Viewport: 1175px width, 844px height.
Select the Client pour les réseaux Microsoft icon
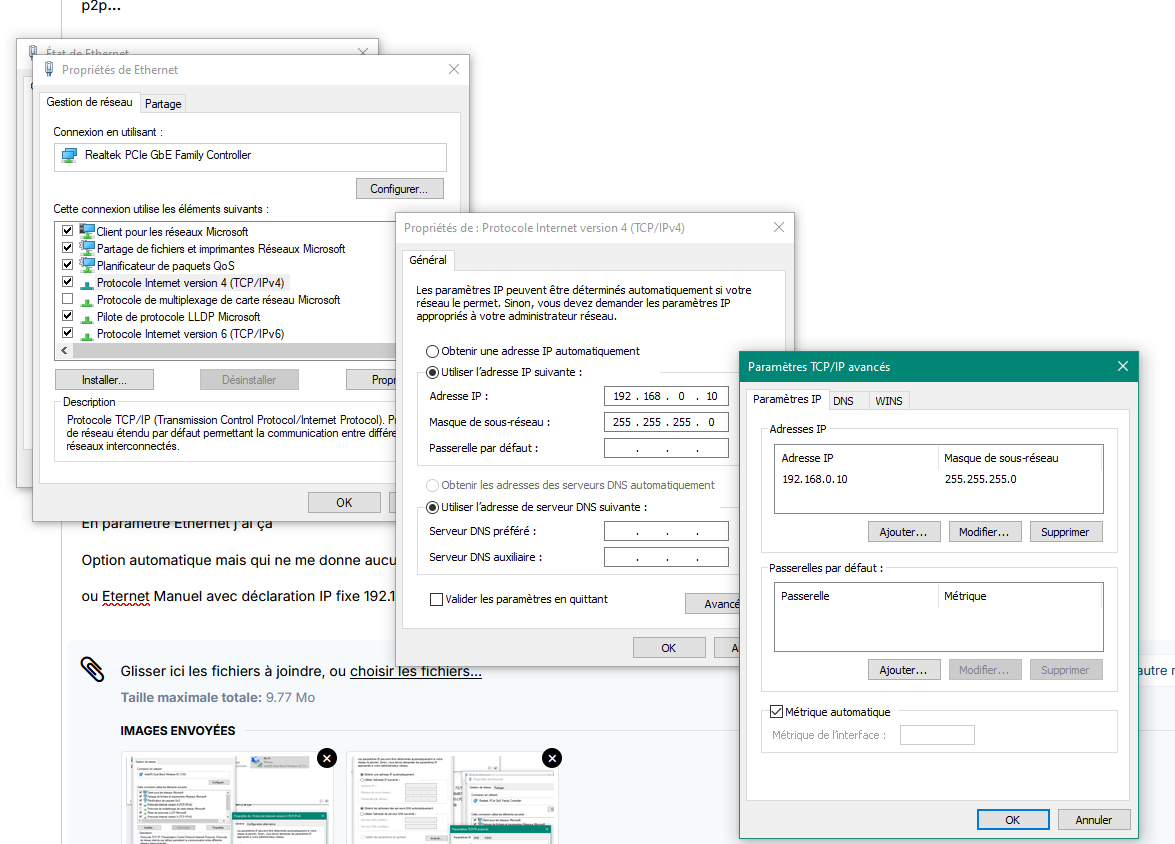click(87, 231)
